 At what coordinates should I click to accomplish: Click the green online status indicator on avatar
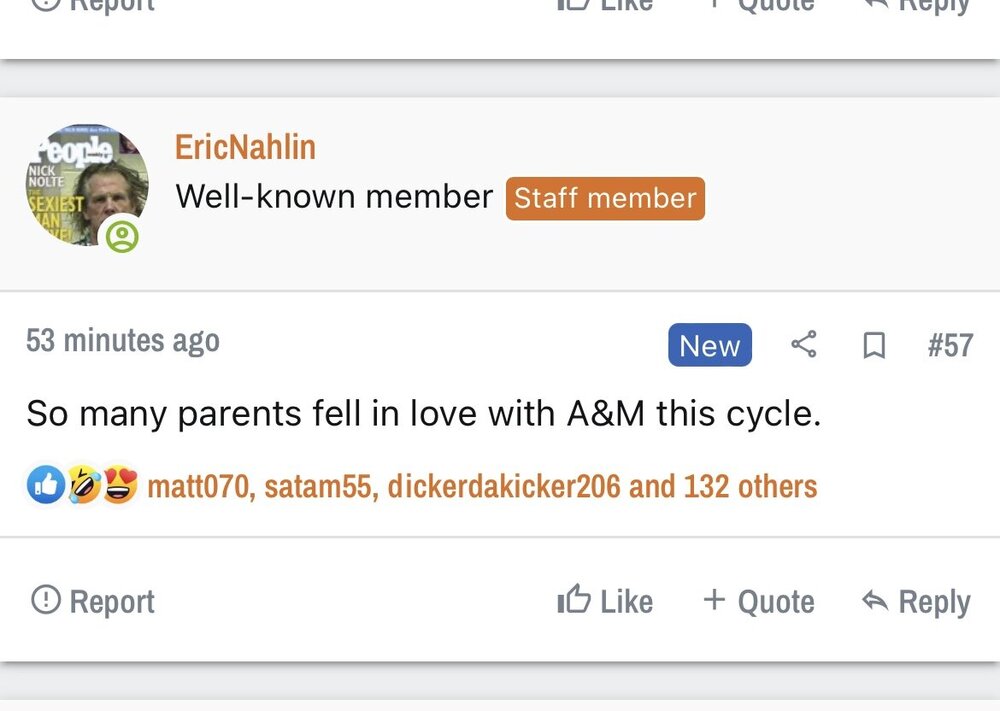tap(123, 236)
